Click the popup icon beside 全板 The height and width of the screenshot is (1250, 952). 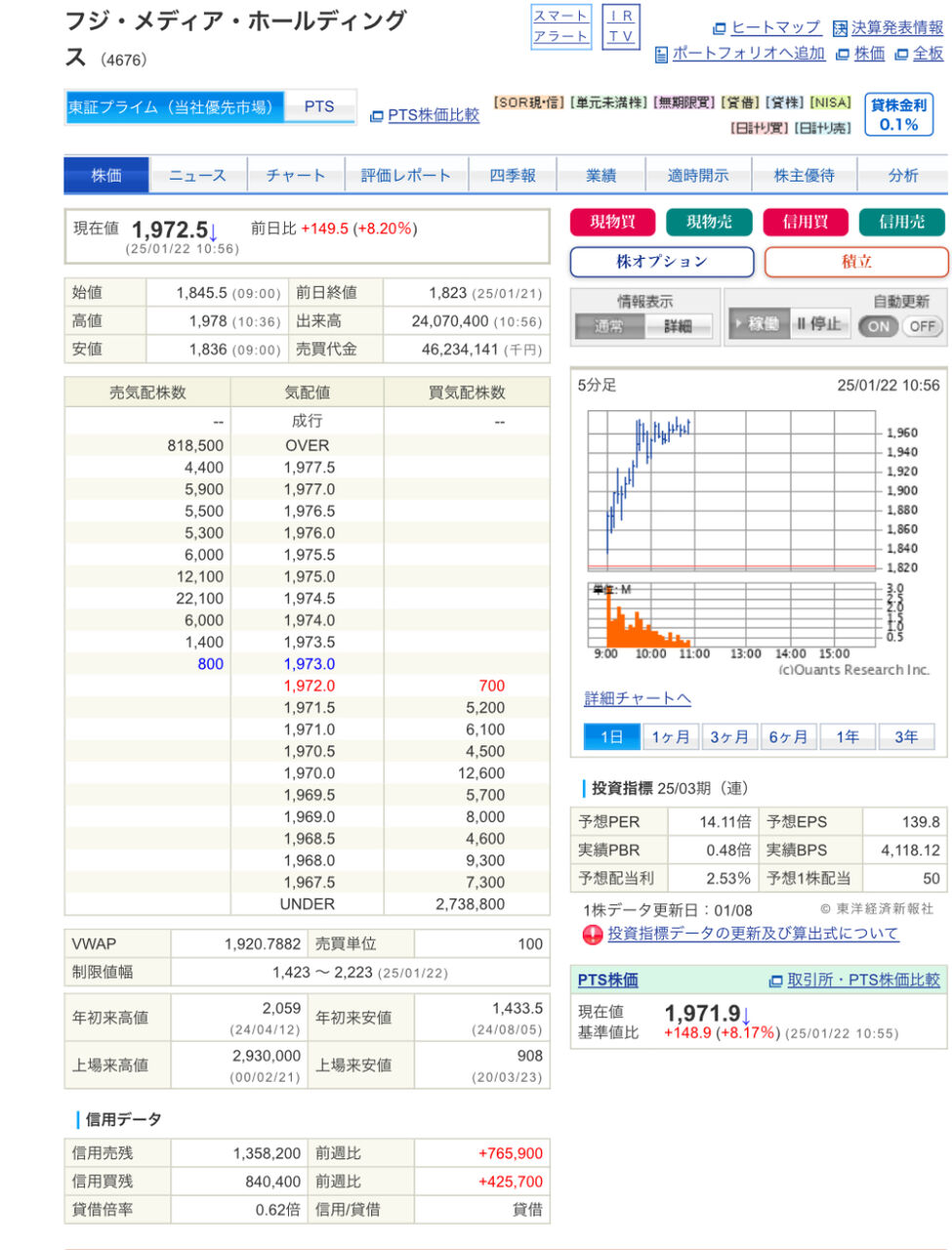pos(901,55)
